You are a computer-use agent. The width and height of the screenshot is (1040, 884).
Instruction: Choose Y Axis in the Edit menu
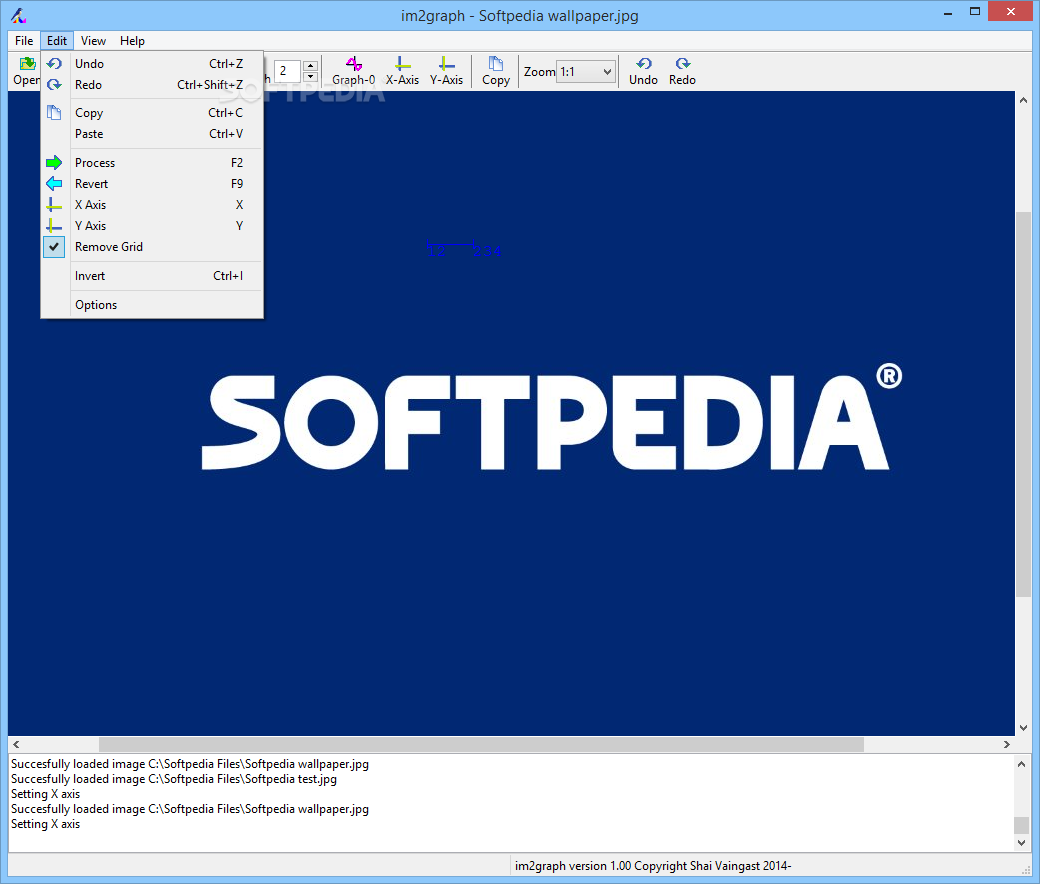[x=152, y=225]
